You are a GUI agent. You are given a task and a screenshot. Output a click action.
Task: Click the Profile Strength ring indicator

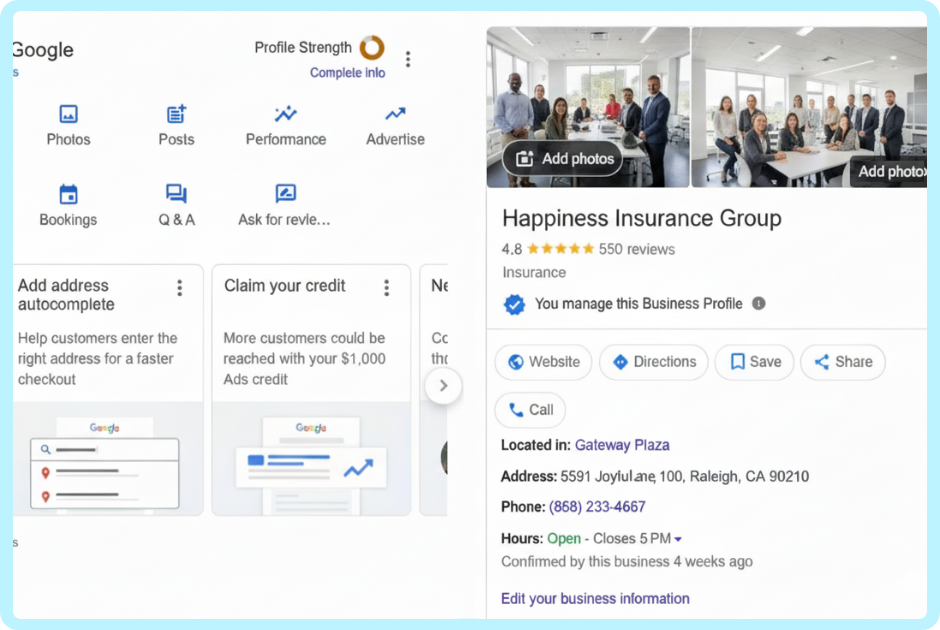pos(372,47)
